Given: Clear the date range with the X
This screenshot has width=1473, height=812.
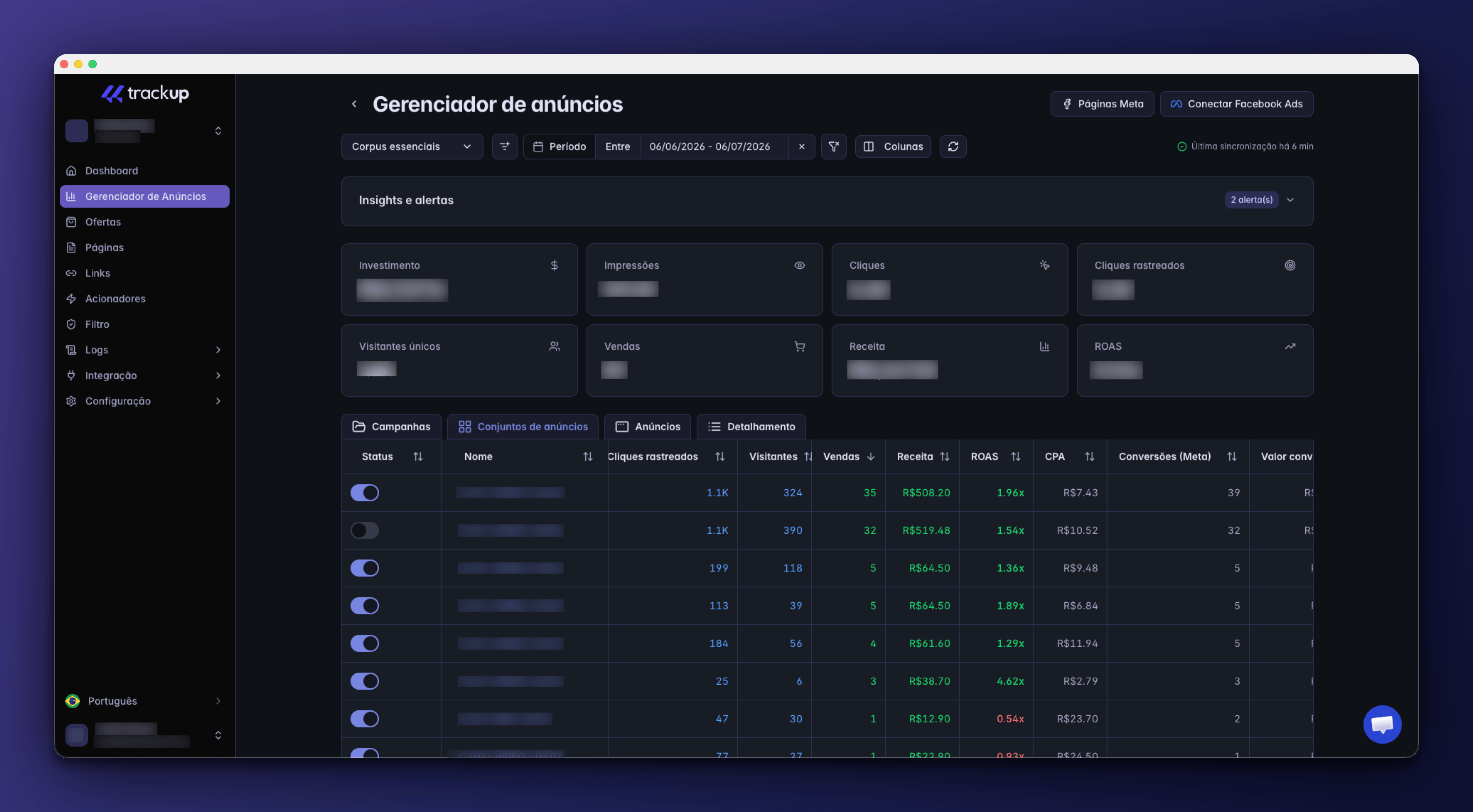Looking at the screenshot, I should [802, 147].
